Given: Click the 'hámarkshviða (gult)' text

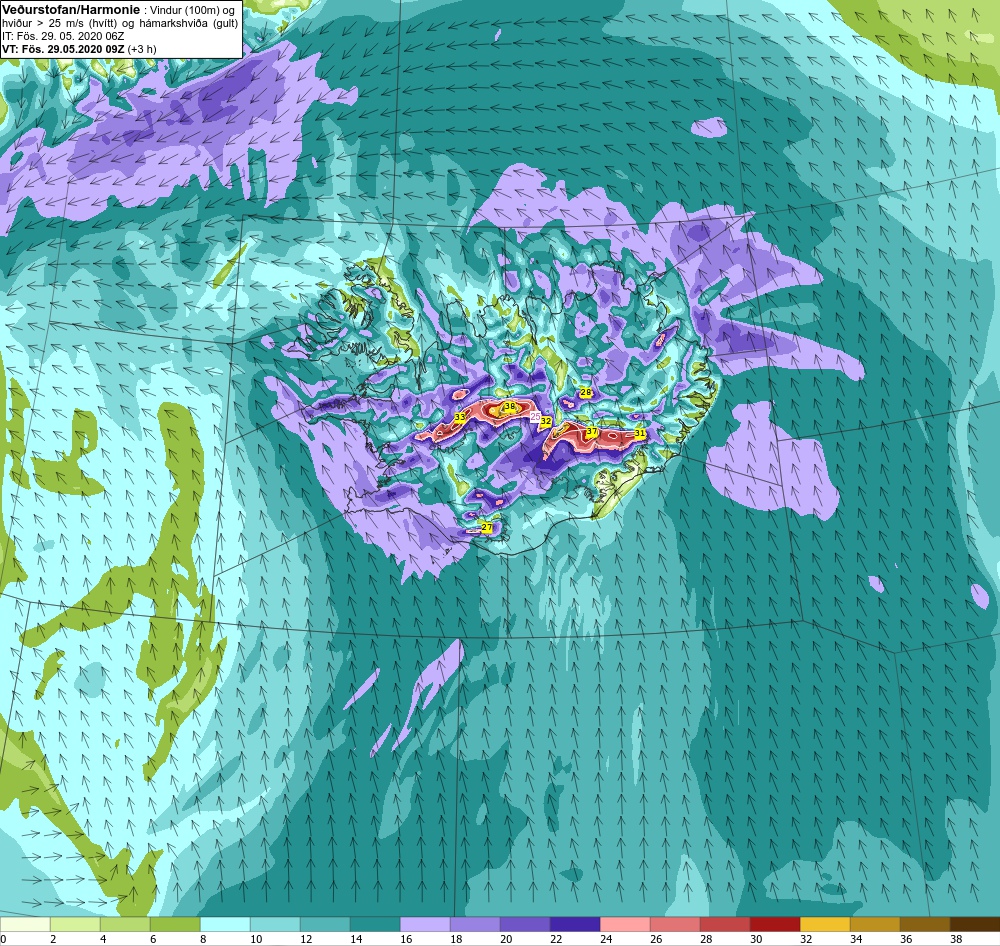Looking at the screenshot, I should (x=189, y=23).
